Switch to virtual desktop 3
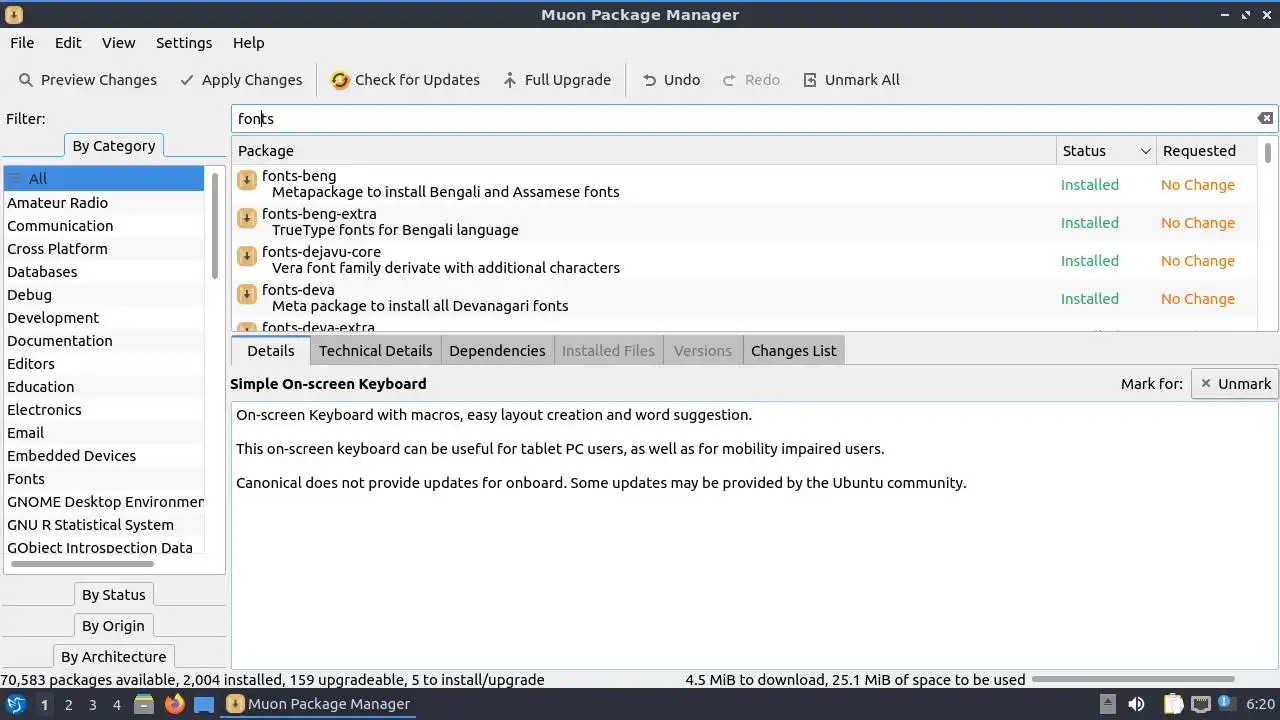 pos(92,705)
